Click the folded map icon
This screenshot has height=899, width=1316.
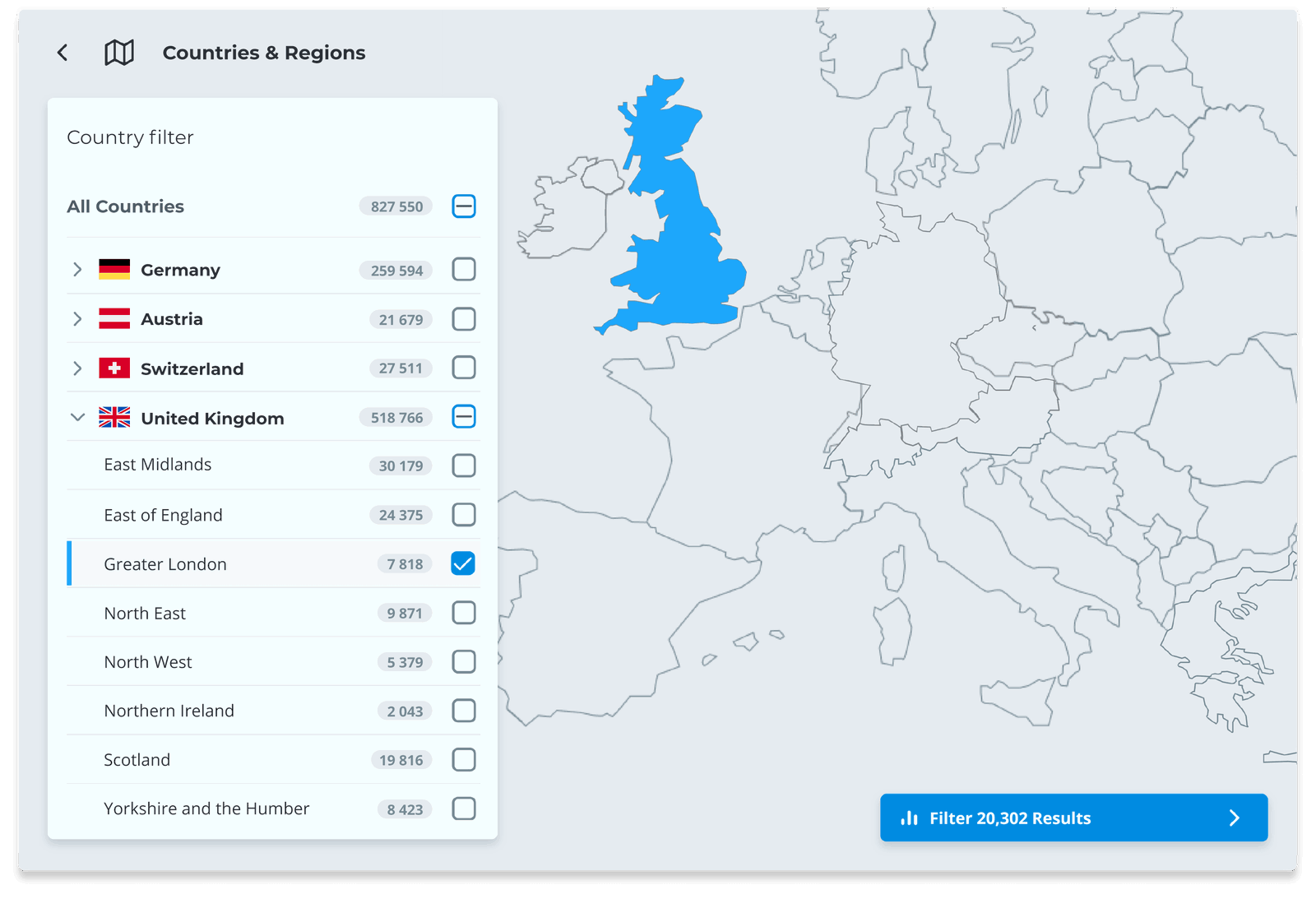pyautogui.click(x=119, y=53)
